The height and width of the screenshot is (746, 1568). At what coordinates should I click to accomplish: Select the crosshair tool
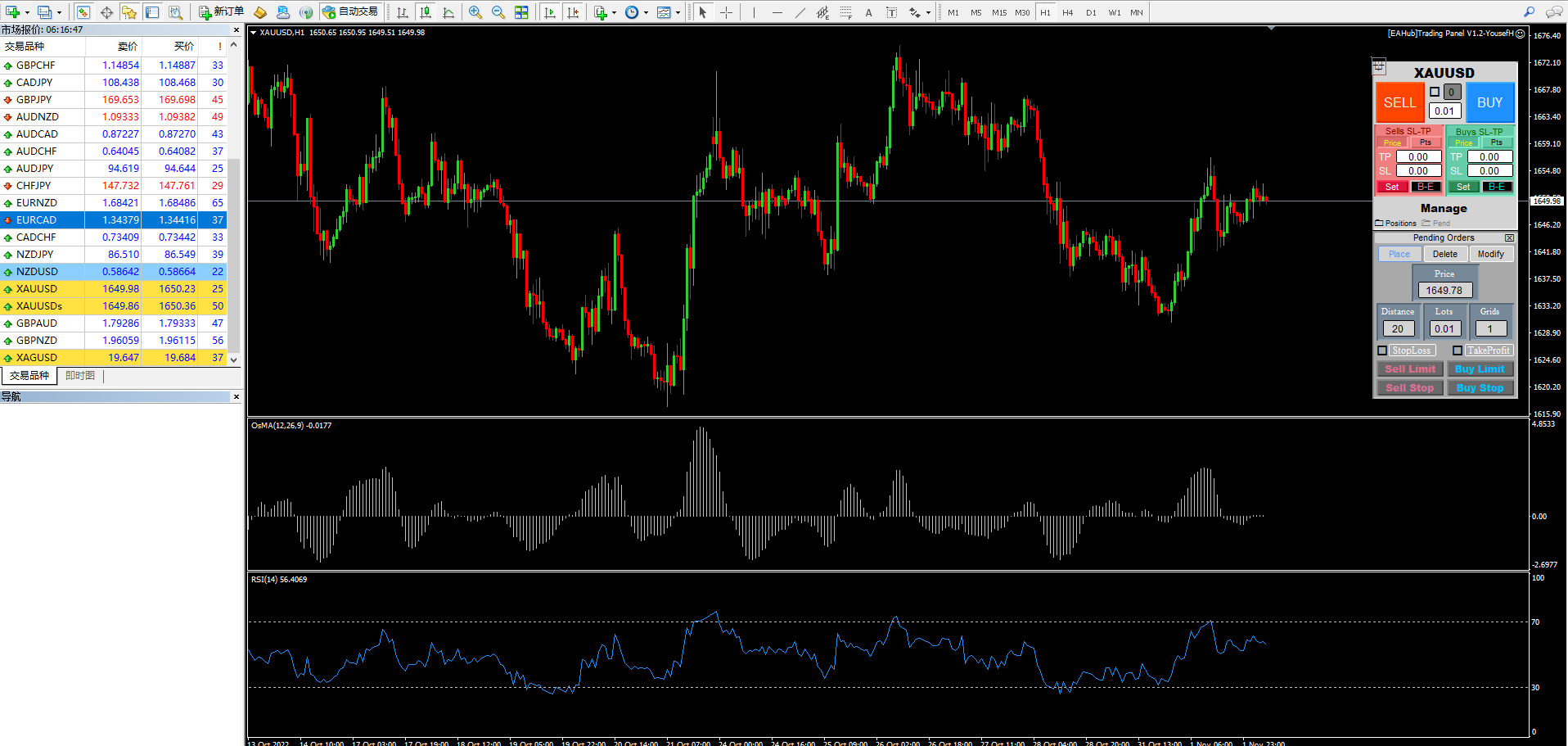(x=726, y=12)
